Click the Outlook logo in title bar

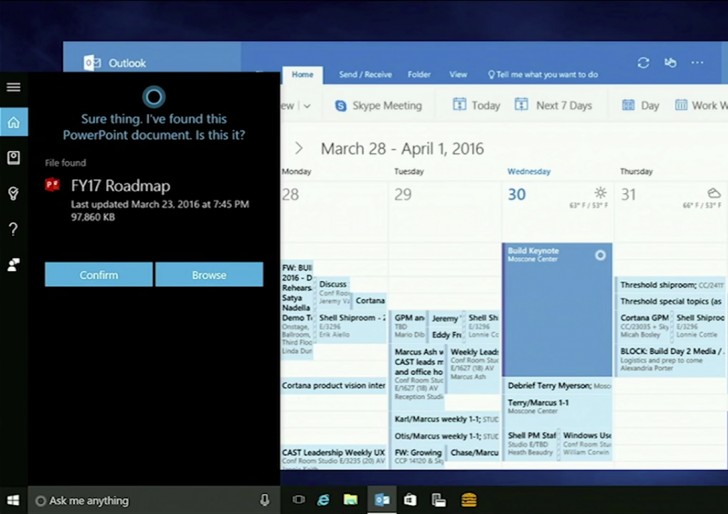point(92,63)
